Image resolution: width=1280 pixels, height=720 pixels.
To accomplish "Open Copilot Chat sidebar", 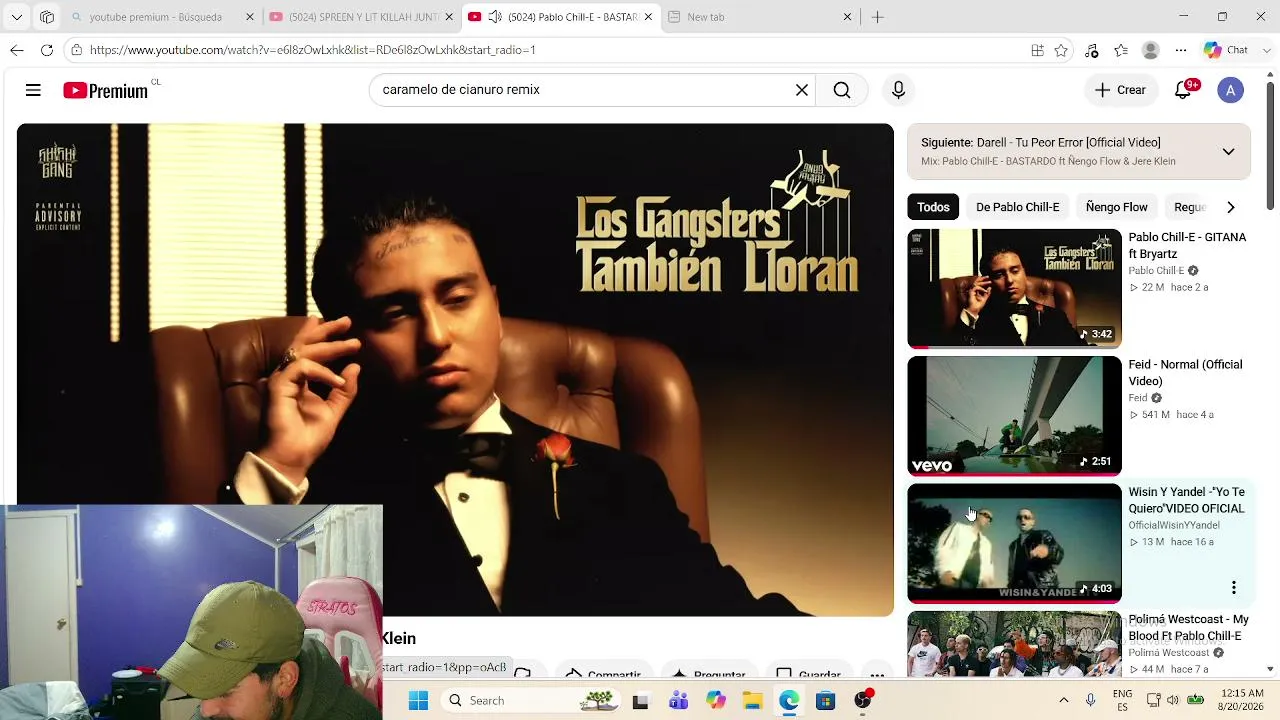I will (1226, 50).
